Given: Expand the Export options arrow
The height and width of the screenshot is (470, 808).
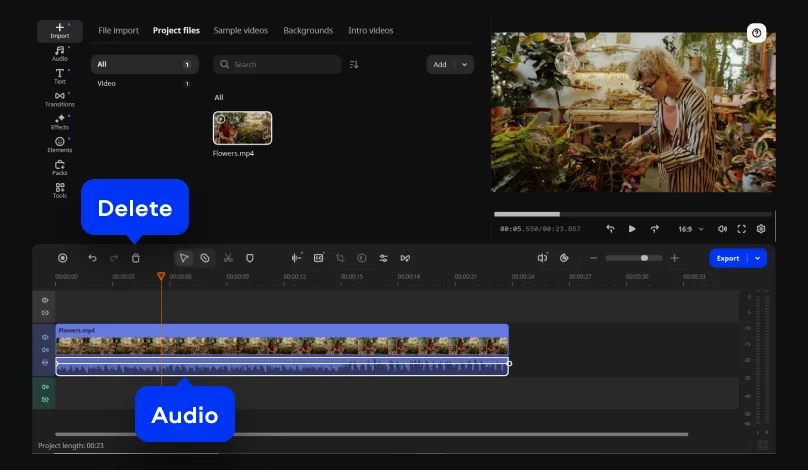Looking at the screenshot, I should 758,258.
